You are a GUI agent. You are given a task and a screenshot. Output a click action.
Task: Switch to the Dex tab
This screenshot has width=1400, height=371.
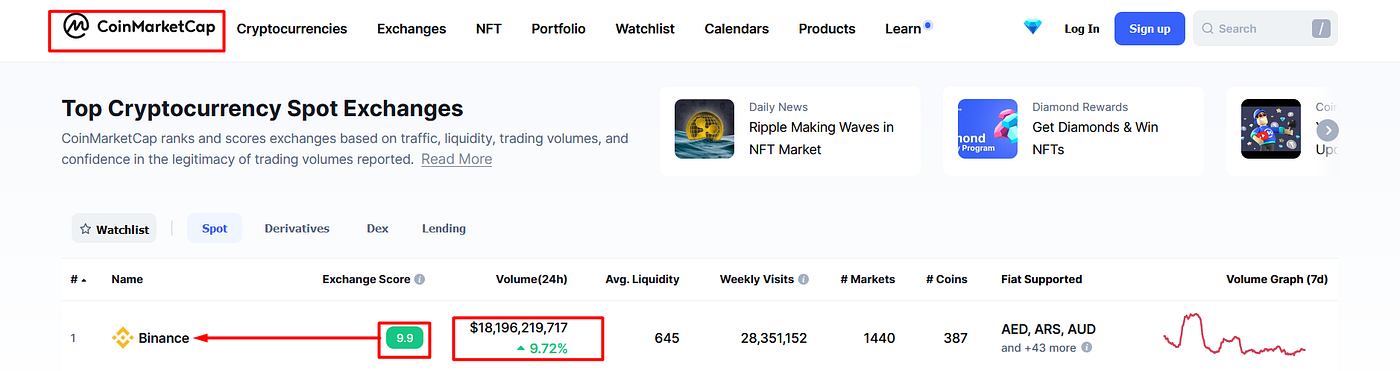click(x=377, y=228)
